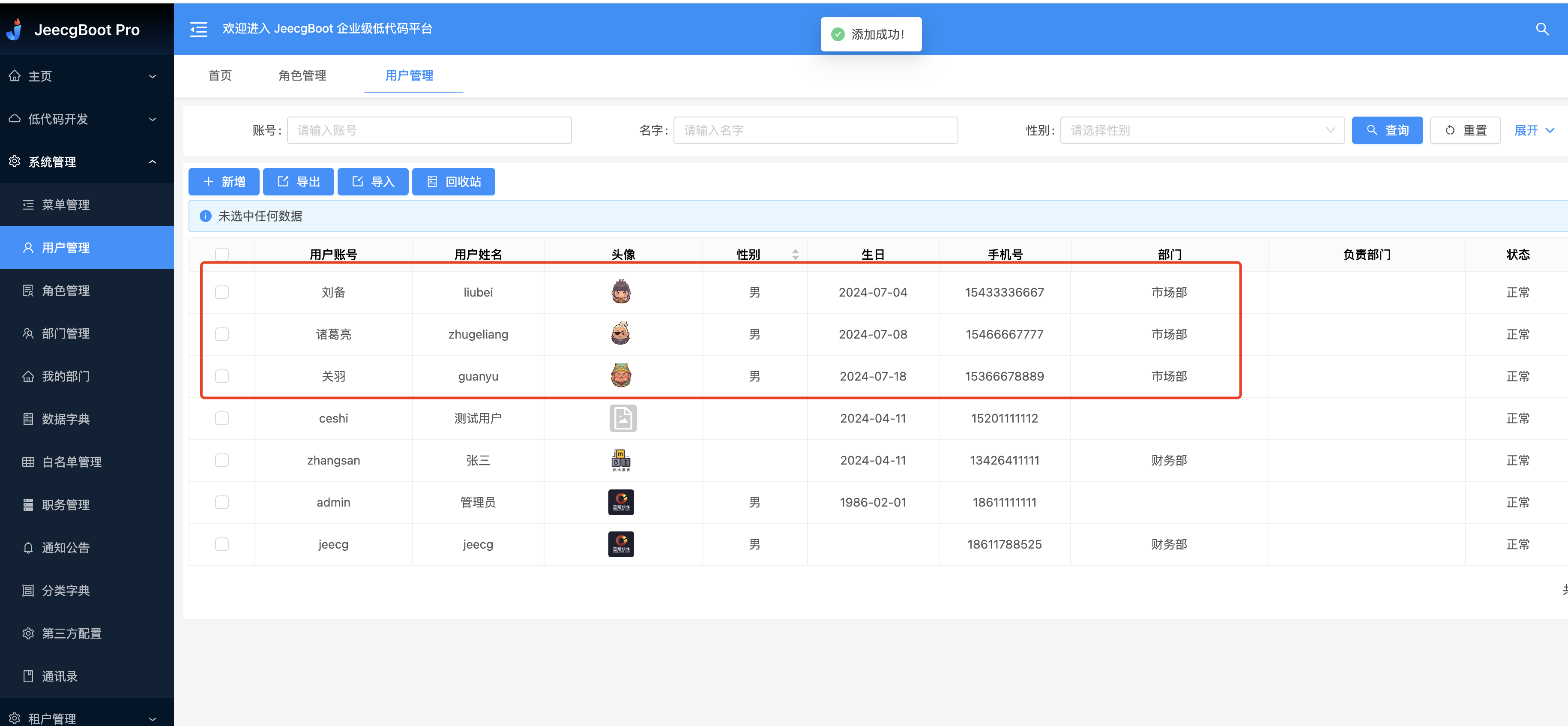Click the 重置 reset button
The height and width of the screenshot is (726, 1568).
[x=1465, y=130]
